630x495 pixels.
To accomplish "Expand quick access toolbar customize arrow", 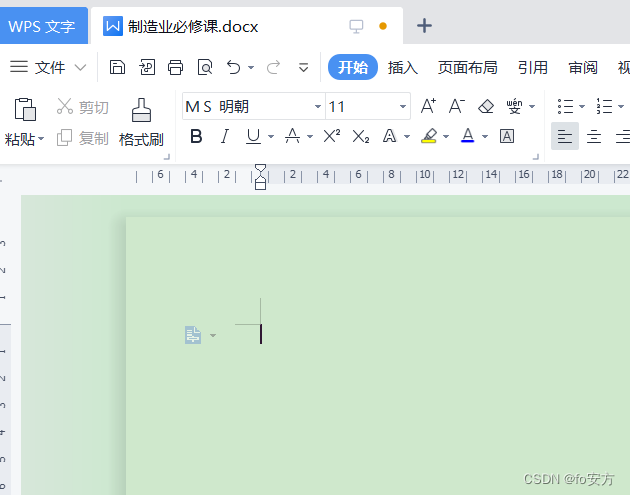I will tap(303, 68).
